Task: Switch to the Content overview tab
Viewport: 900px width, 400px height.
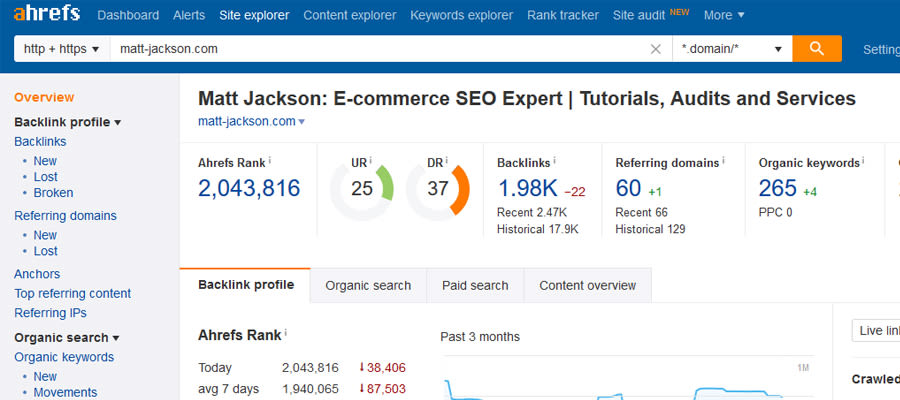Action: click(587, 285)
